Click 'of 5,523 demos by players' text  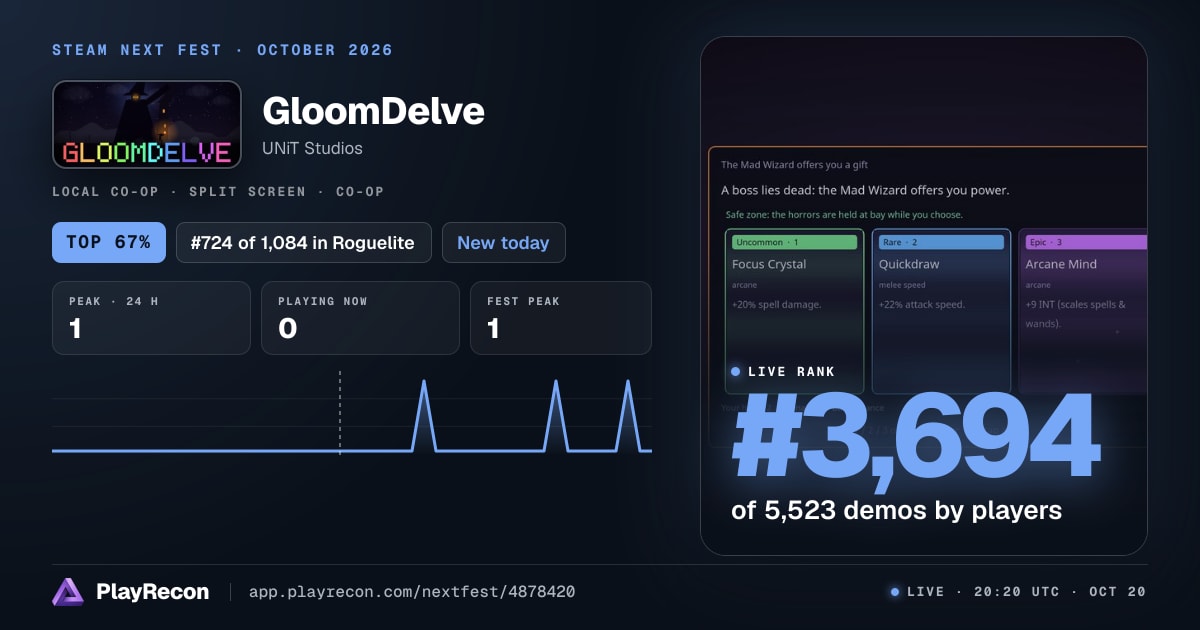[x=896, y=510]
